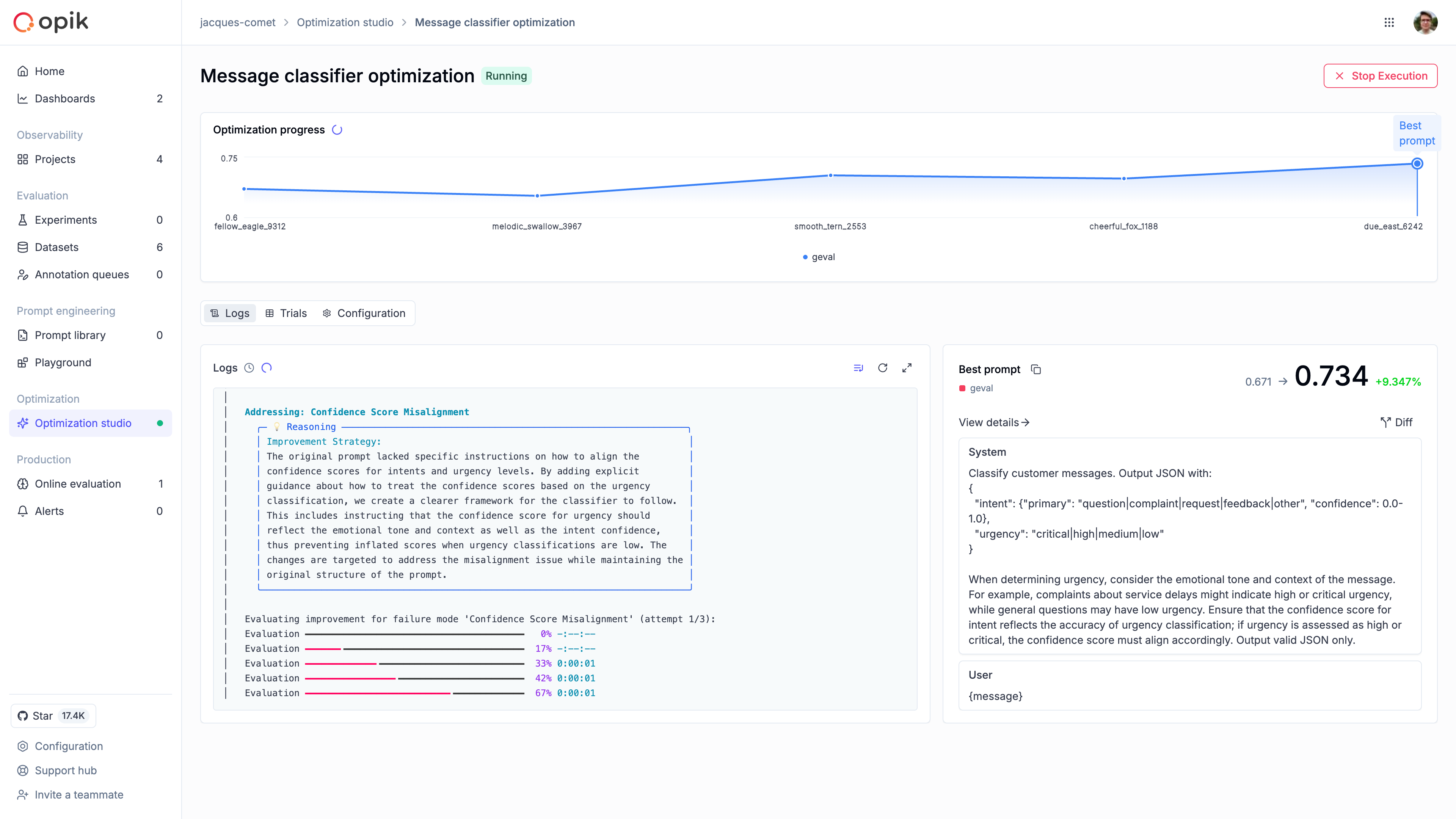The image size is (1456, 819).
Task: Open View details for best prompt
Action: [x=993, y=422]
